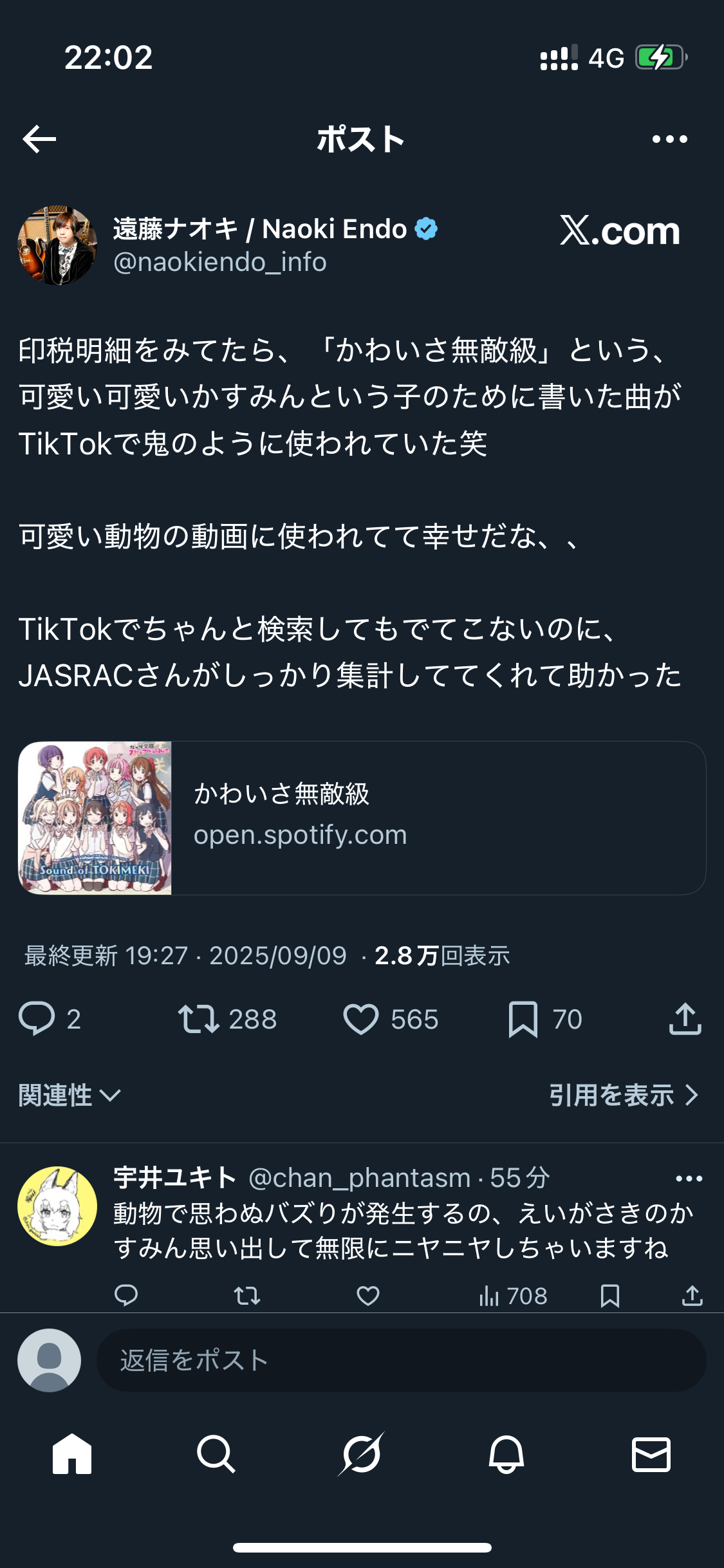
Task: Open the Search tab
Action: point(216,1454)
